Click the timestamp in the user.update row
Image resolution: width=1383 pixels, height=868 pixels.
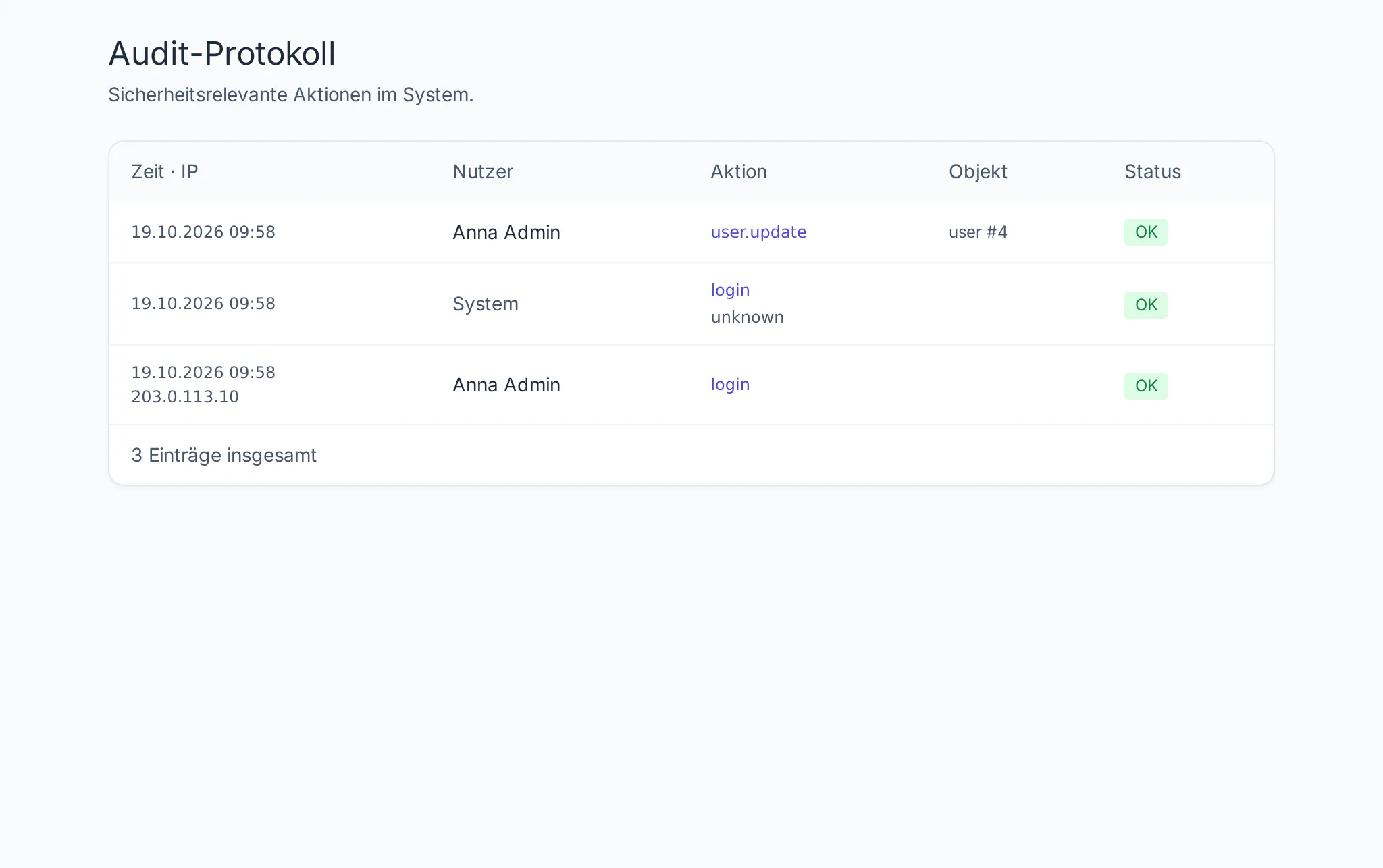[x=203, y=232]
